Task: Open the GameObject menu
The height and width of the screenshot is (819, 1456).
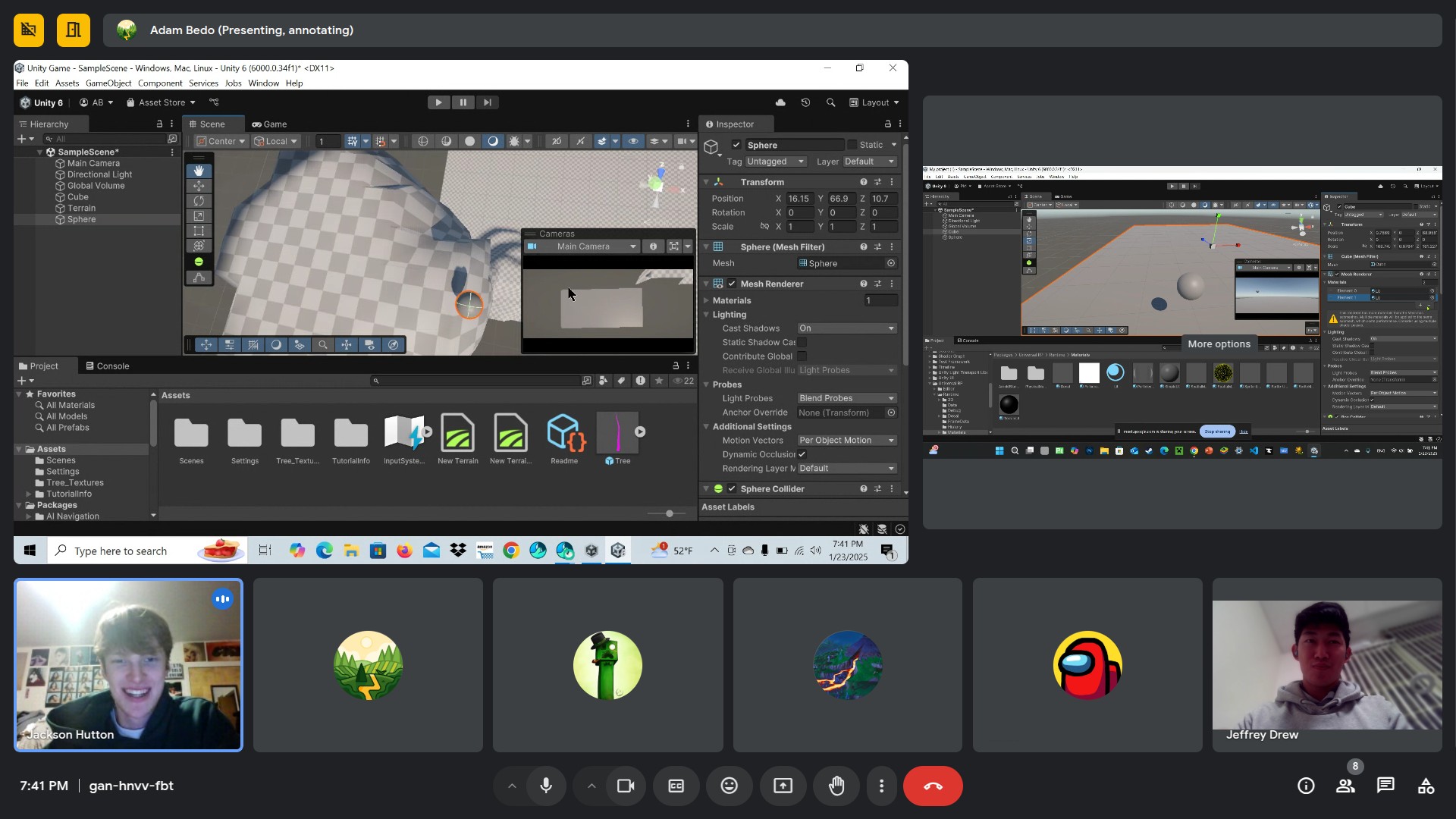Action: pyautogui.click(x=108, y=83)
